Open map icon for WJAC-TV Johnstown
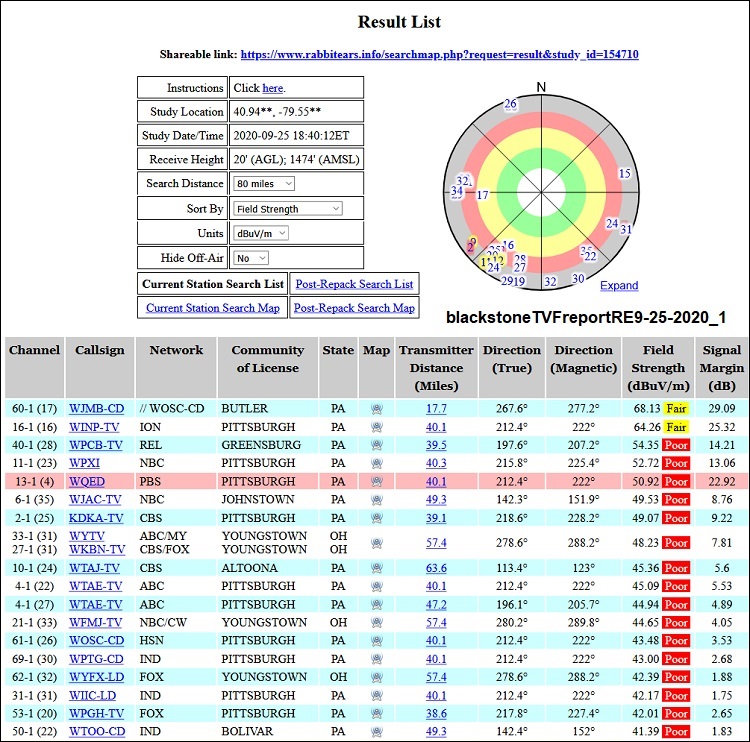This screenshot has width=750, height=742. point(376,499)
